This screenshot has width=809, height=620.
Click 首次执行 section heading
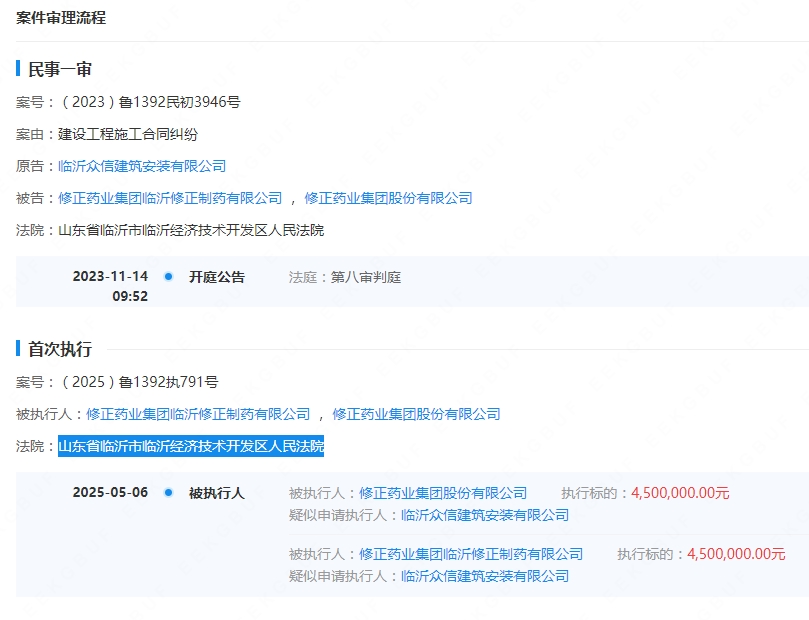click(x=60, y=349)
